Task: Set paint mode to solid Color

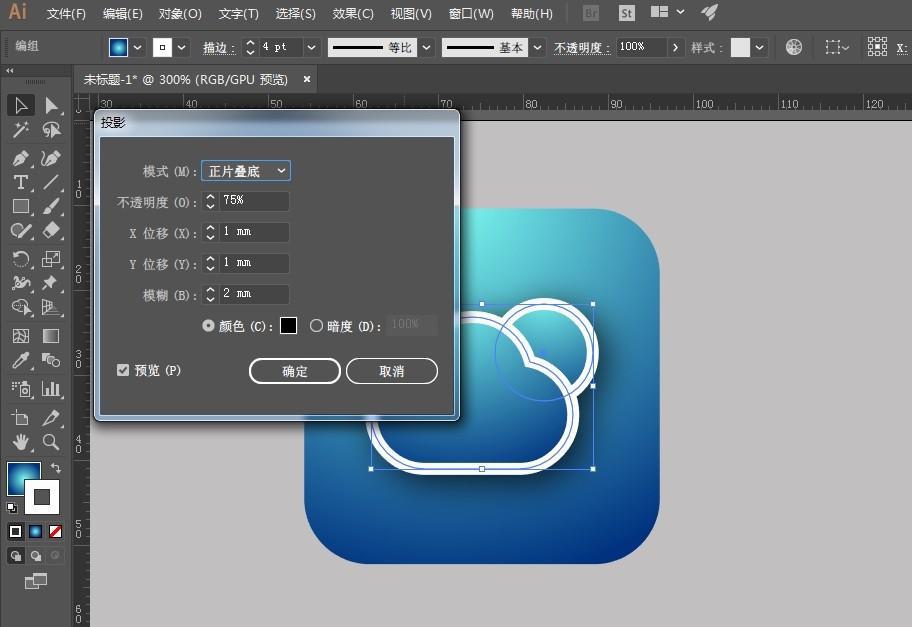Action: click(x=16, y=531)
